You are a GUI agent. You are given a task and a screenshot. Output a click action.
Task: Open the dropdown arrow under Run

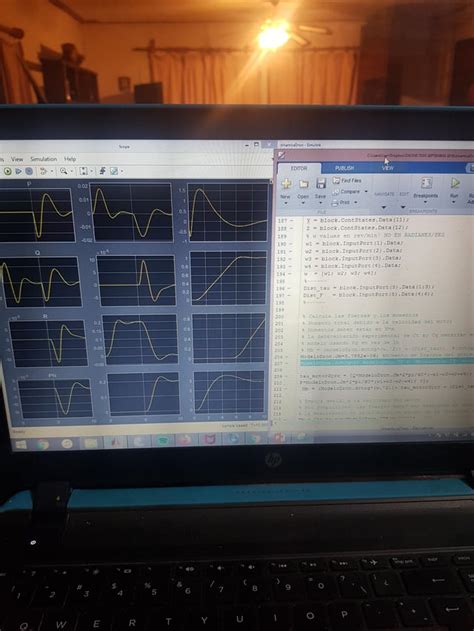pos(453,202)
